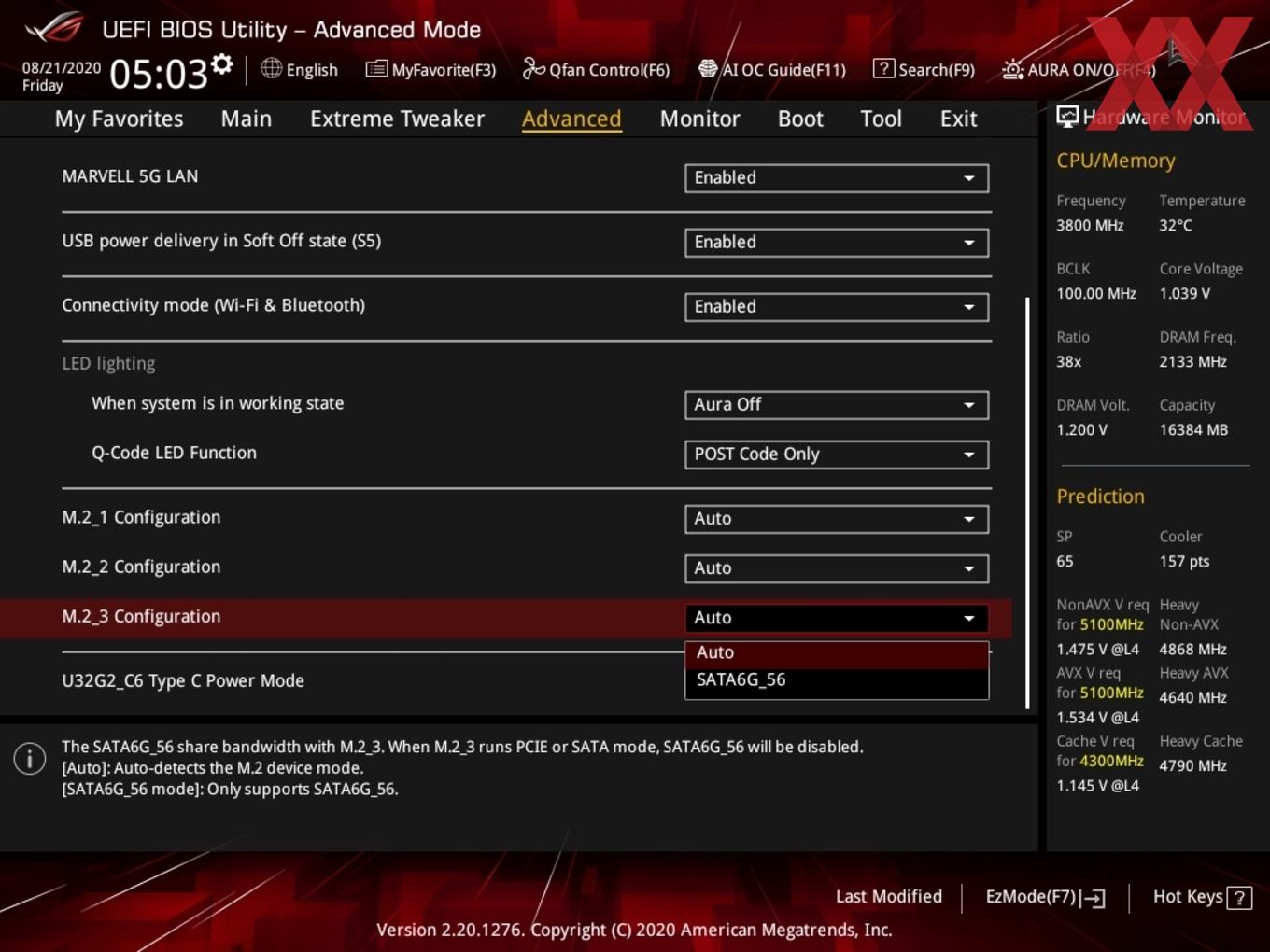1270x952 pixels.
Task: Click Version 2.20.1276 copyright text
Action: [634, 930]
